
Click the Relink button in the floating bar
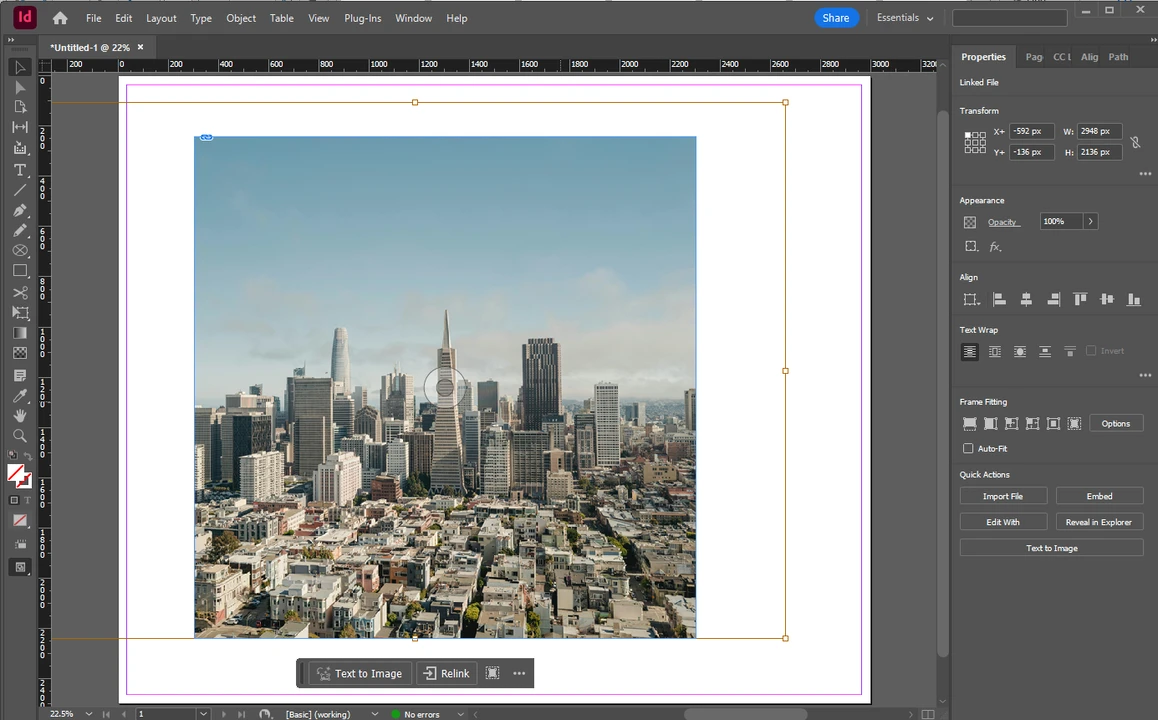(447, 673)
